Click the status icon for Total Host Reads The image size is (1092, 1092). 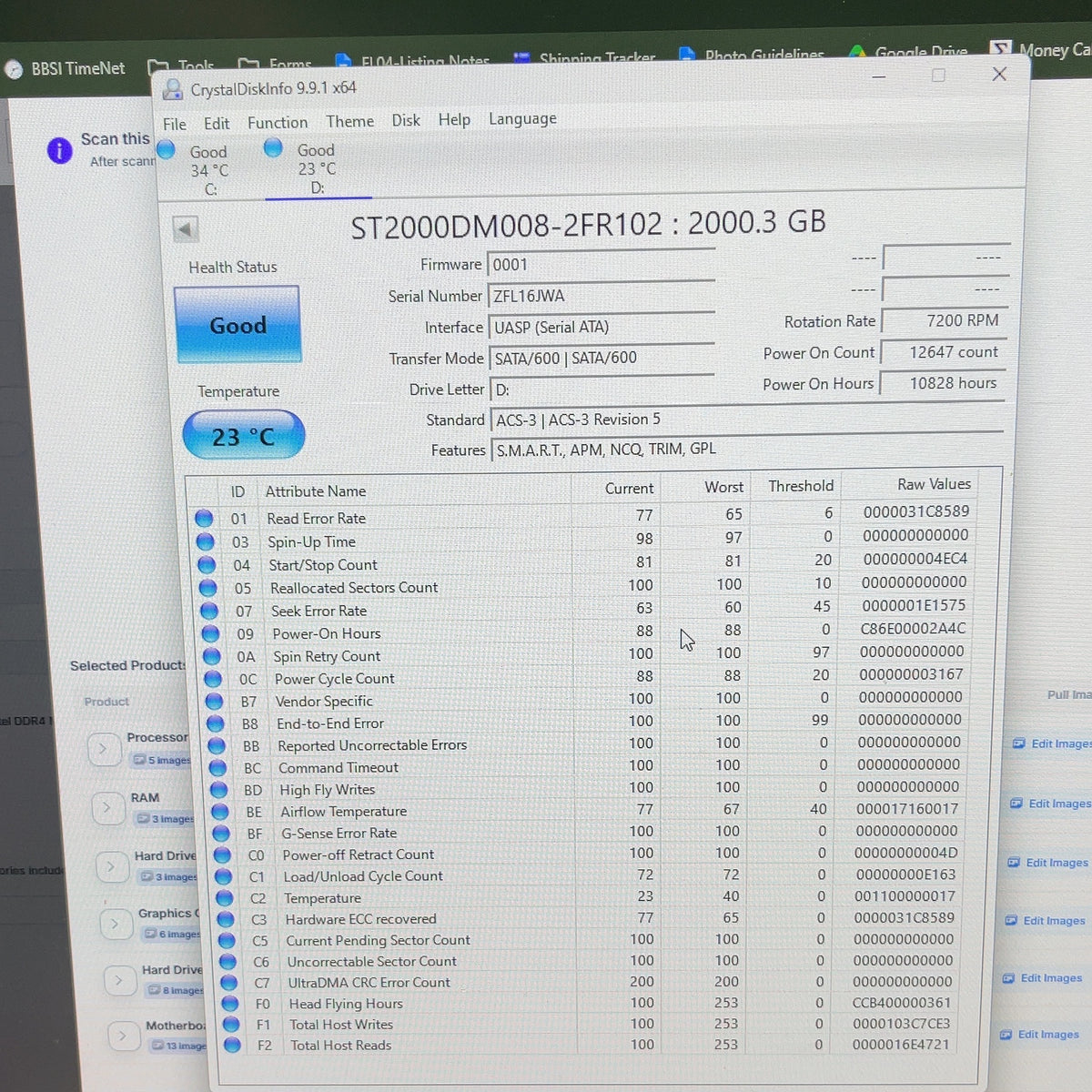point(232,1046)
